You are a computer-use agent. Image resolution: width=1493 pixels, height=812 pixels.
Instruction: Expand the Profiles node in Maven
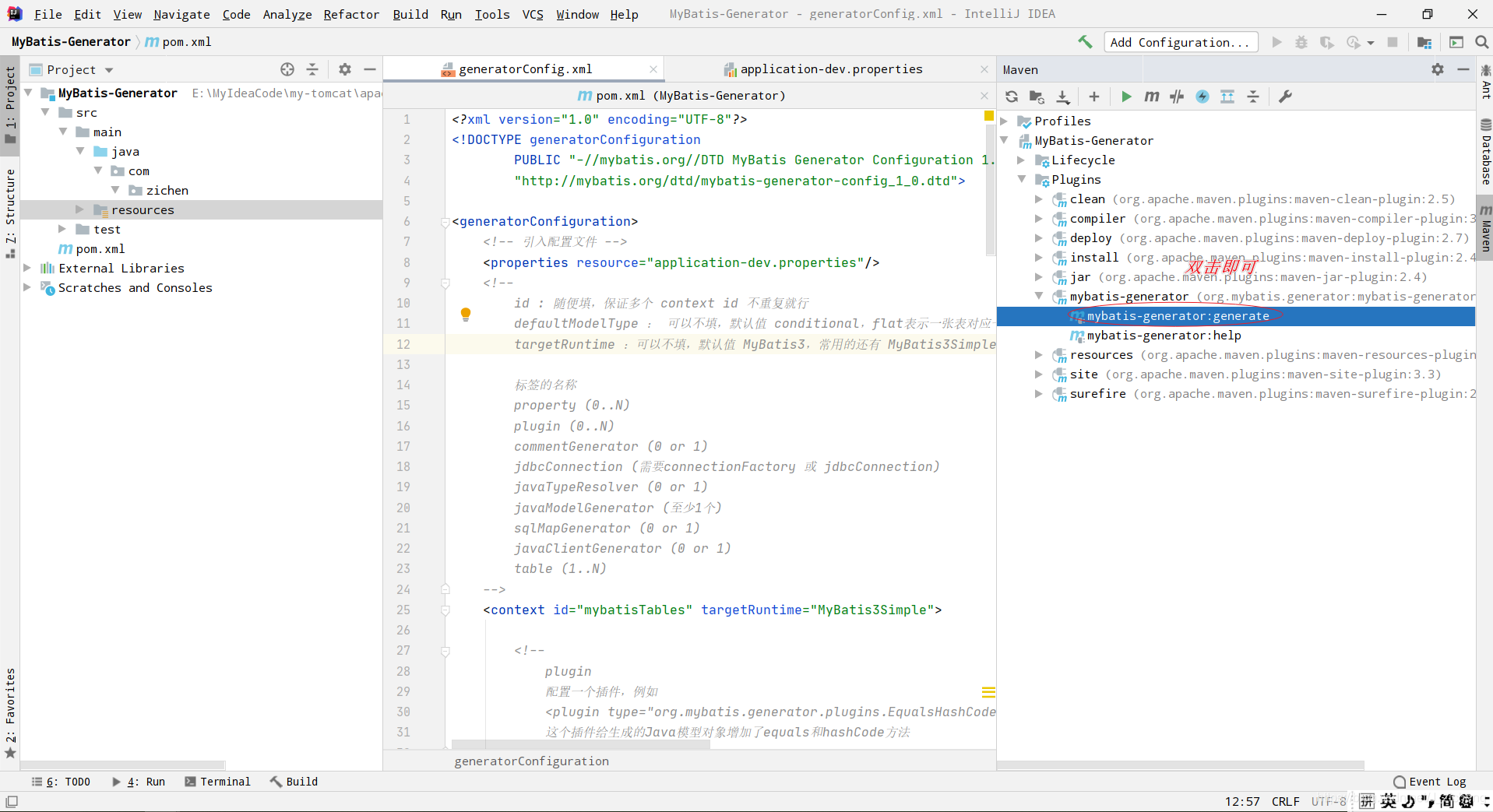tap(1005, 121)
